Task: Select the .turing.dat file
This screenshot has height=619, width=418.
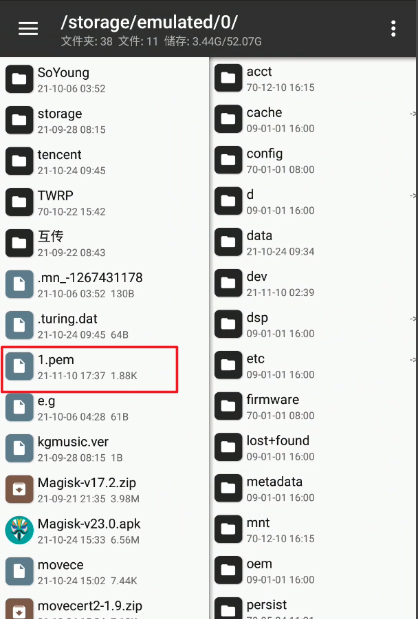Action: point(105,325)
